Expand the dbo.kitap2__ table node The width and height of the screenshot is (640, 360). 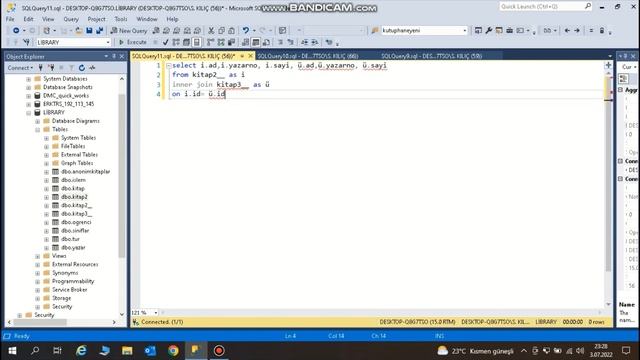pos(47,206)
